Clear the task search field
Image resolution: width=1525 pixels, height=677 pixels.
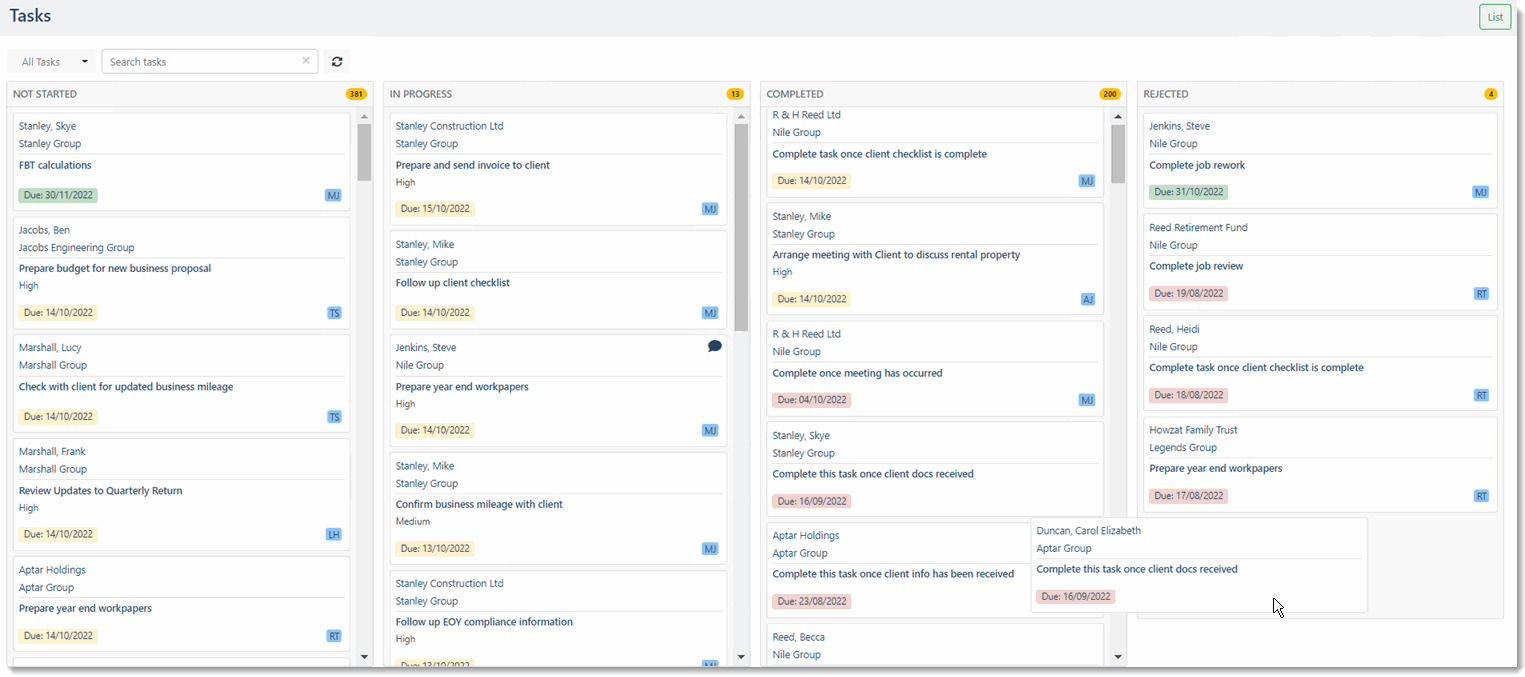(306, 61)
